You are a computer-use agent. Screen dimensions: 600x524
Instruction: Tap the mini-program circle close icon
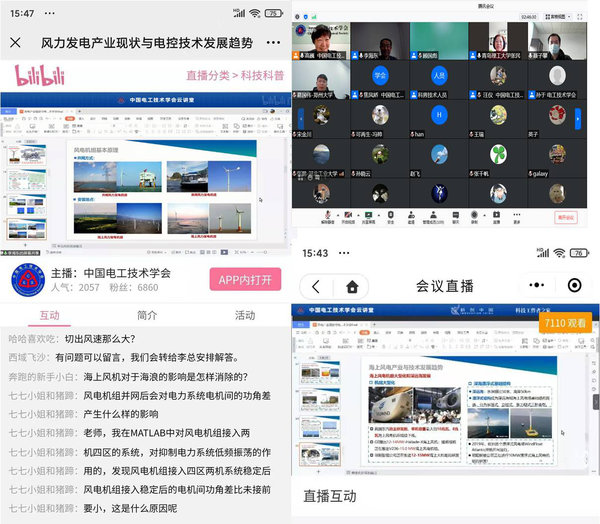(574, 286)
